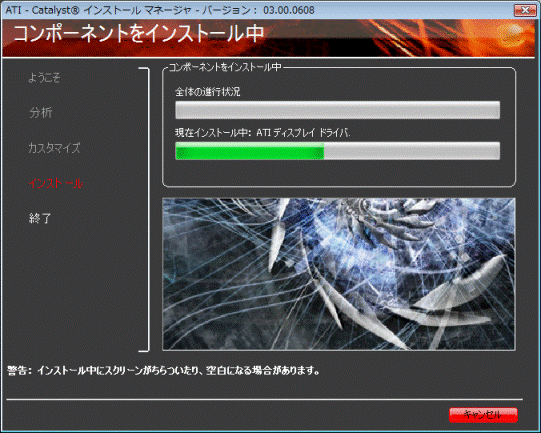Select the red インストール step

56,183
